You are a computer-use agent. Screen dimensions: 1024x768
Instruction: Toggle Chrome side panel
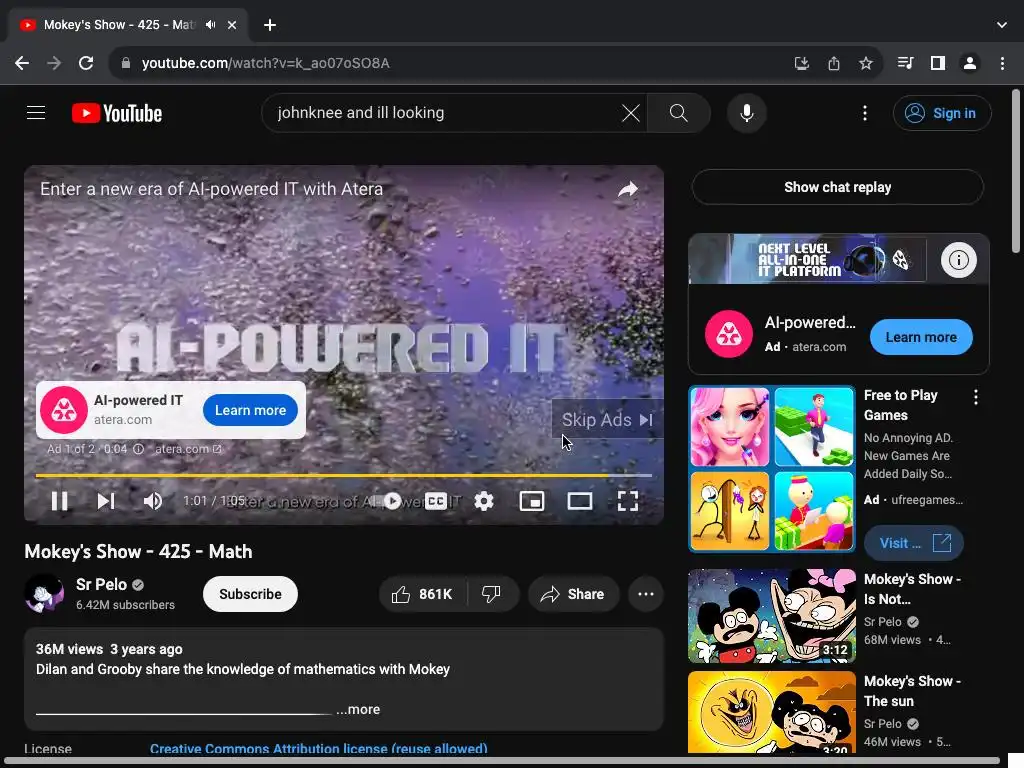[x=938, y=63]
